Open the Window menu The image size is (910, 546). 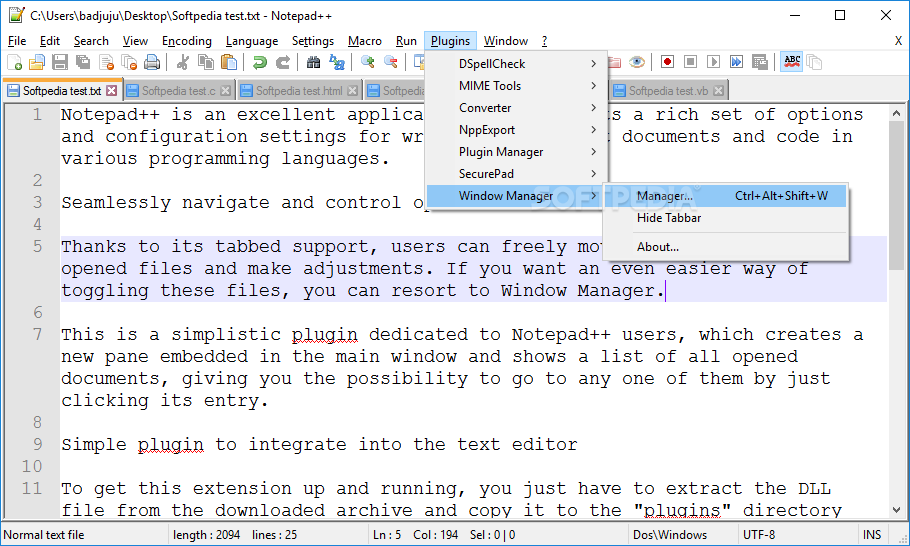(x=506, y=41)
